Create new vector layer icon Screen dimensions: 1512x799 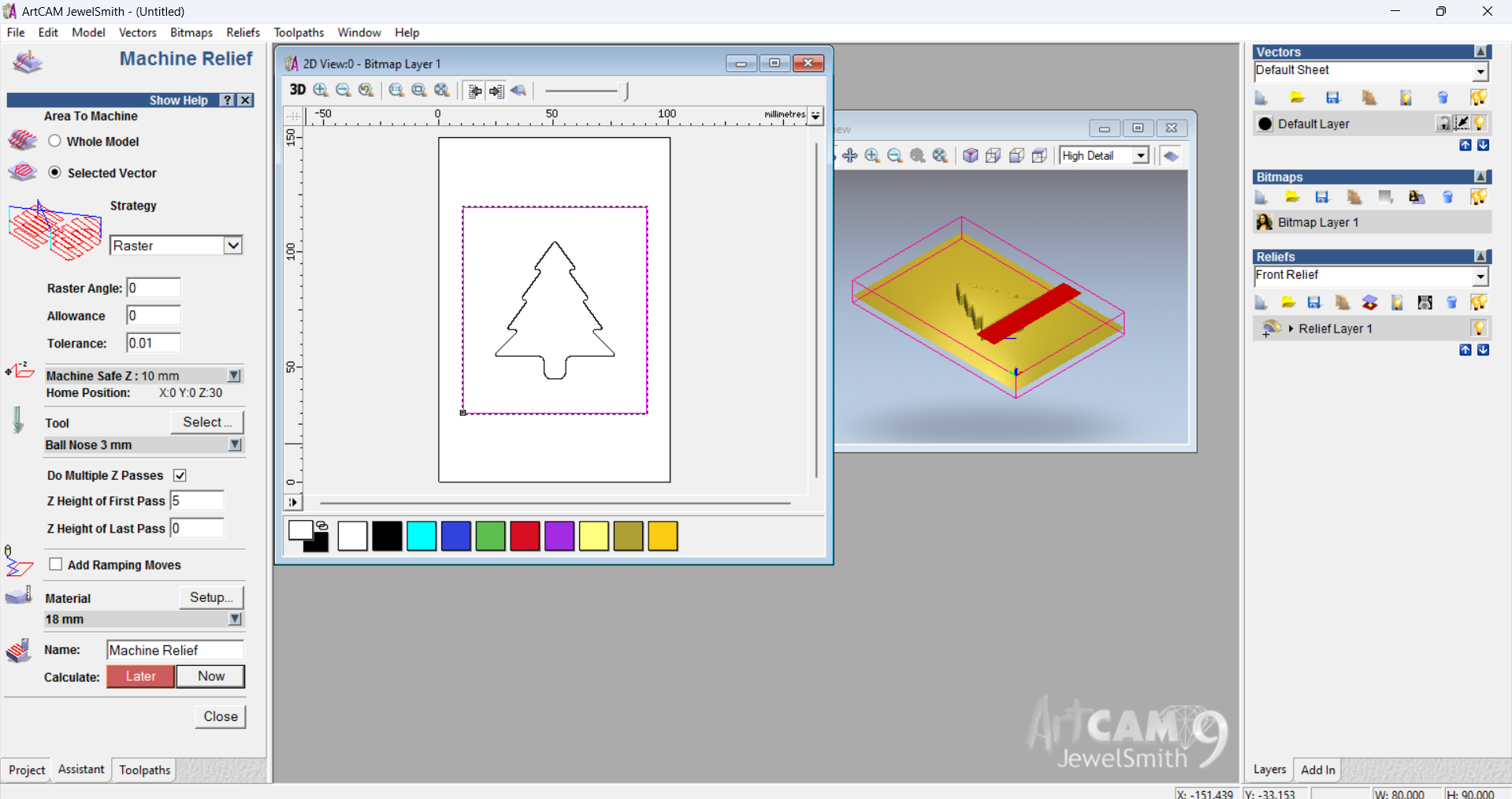point(1261,98)
